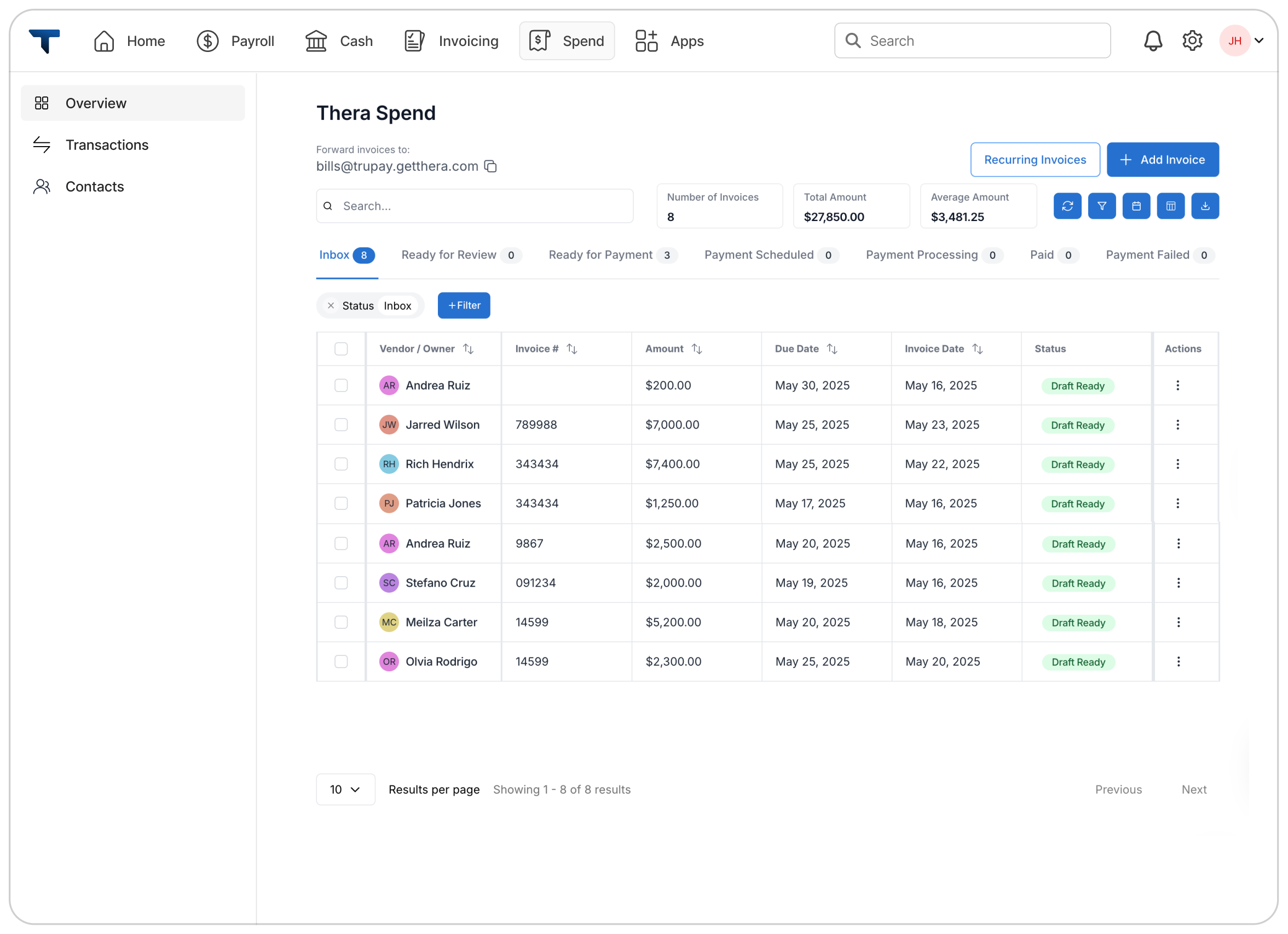Check the Meilza Carter row checkbox
Image resolution: width=1288 pixels, height=934 pixels.
point(340,622)
